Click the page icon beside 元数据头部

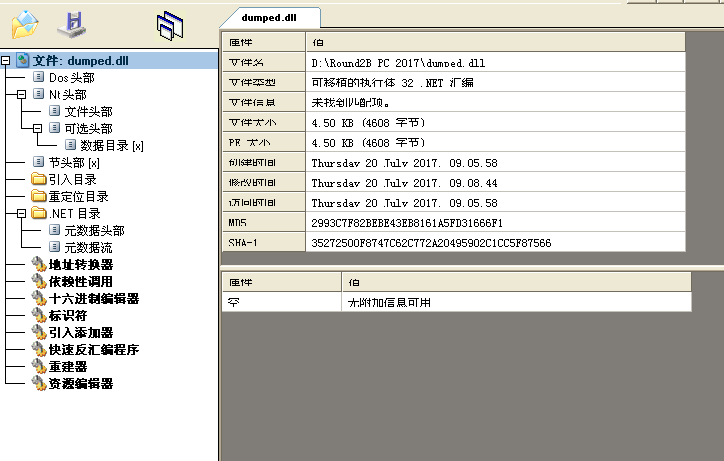tap(54, 230)
